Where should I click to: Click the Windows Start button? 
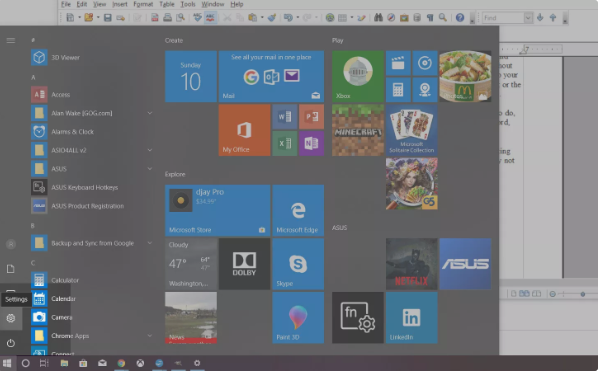[7, 363]
